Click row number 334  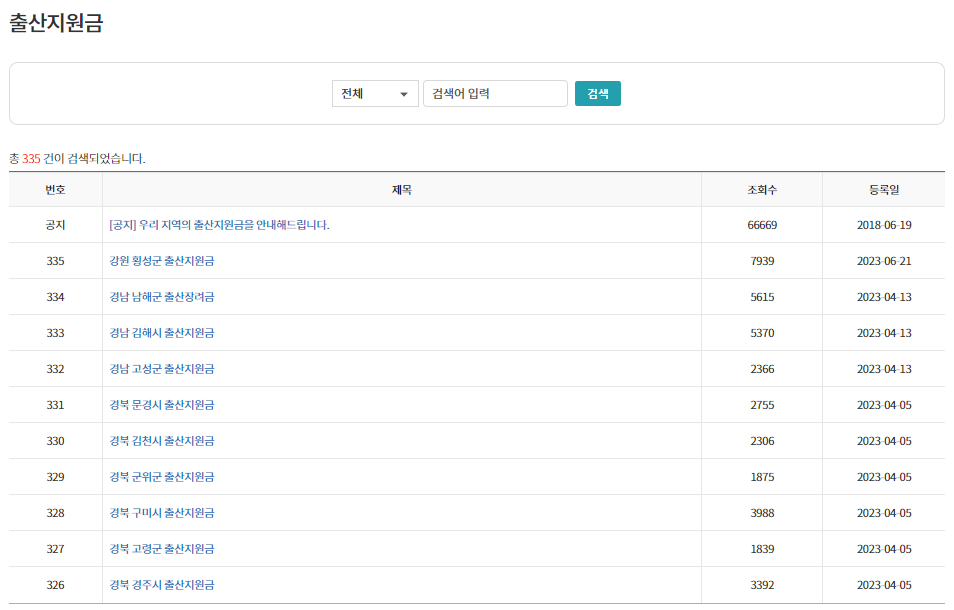pyautogui.click(x=55, y=297)
